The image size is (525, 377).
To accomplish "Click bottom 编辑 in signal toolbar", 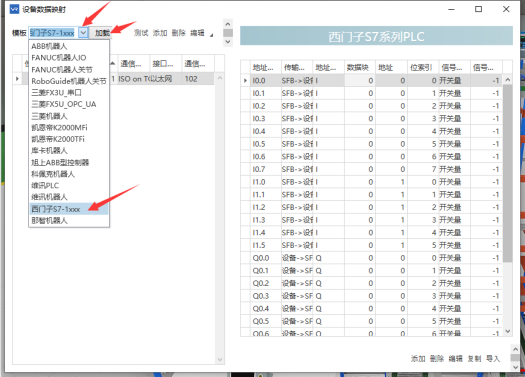I will 455,359.
